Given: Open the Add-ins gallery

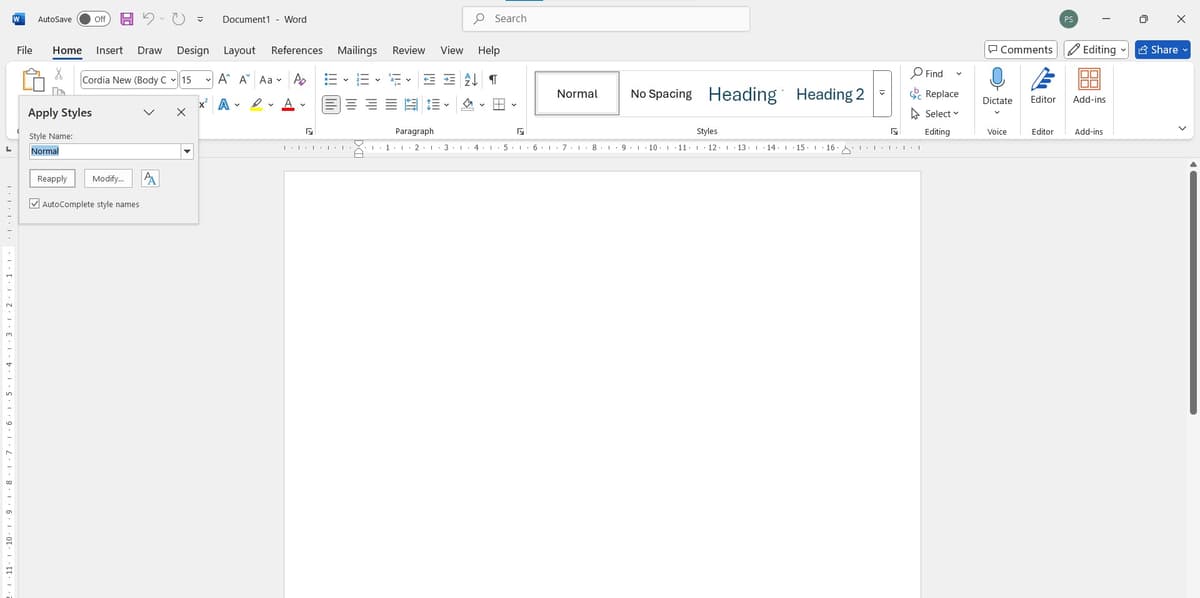Looking at the screenshot, I should 1089,86.
